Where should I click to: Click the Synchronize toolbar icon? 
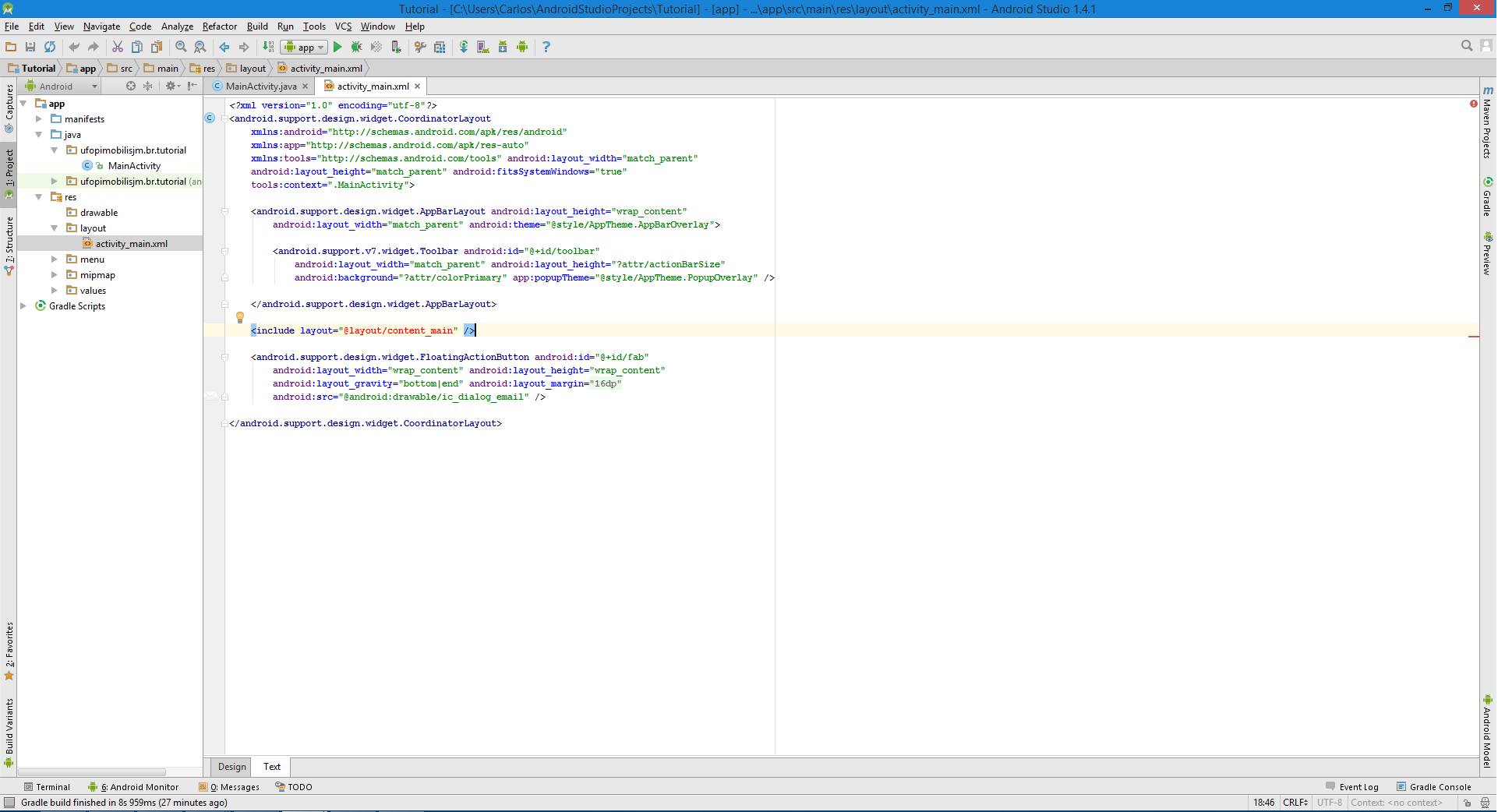point(50,47)
